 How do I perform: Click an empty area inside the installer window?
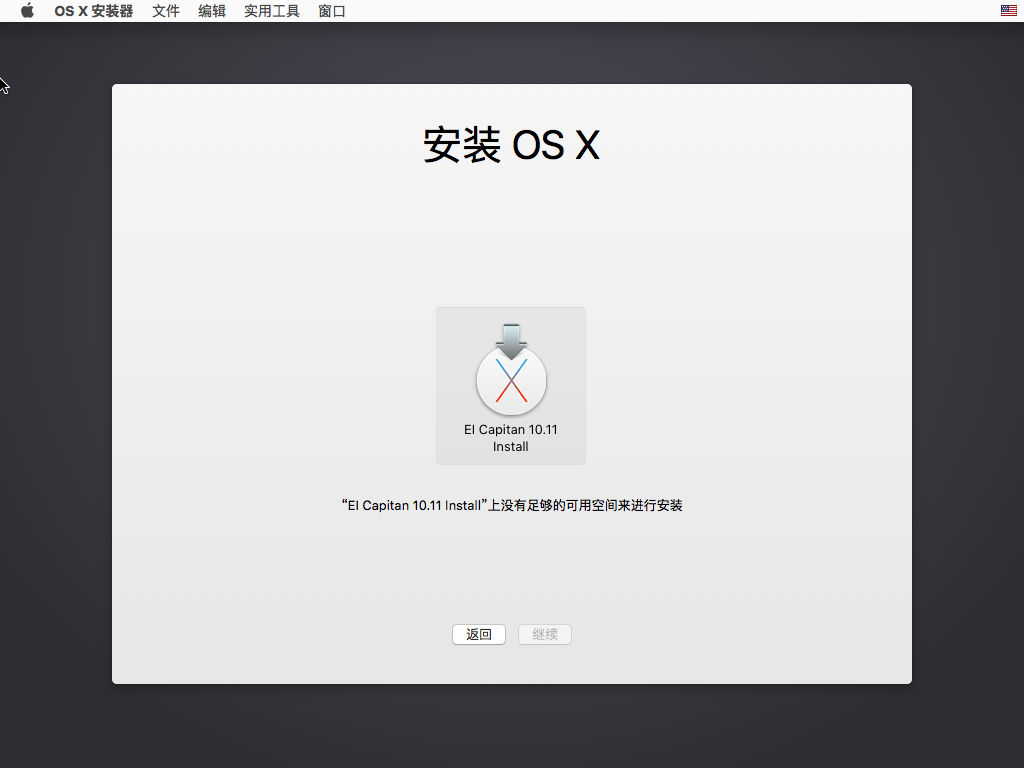pyautogui.click(x=250, y=350)
